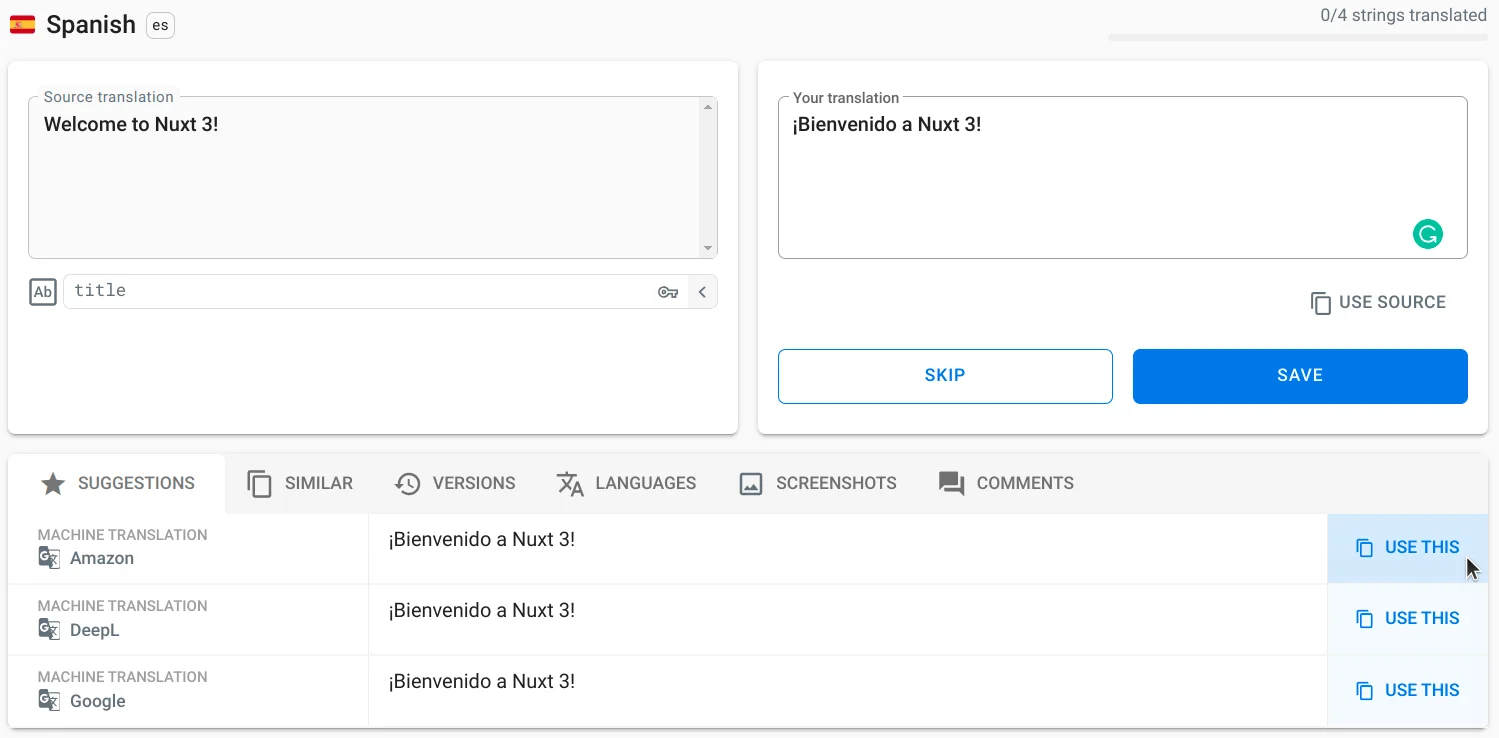Click the Grammarly icon in translation box
This screenshot has width=1499, height=738.
coord(1427,235)
